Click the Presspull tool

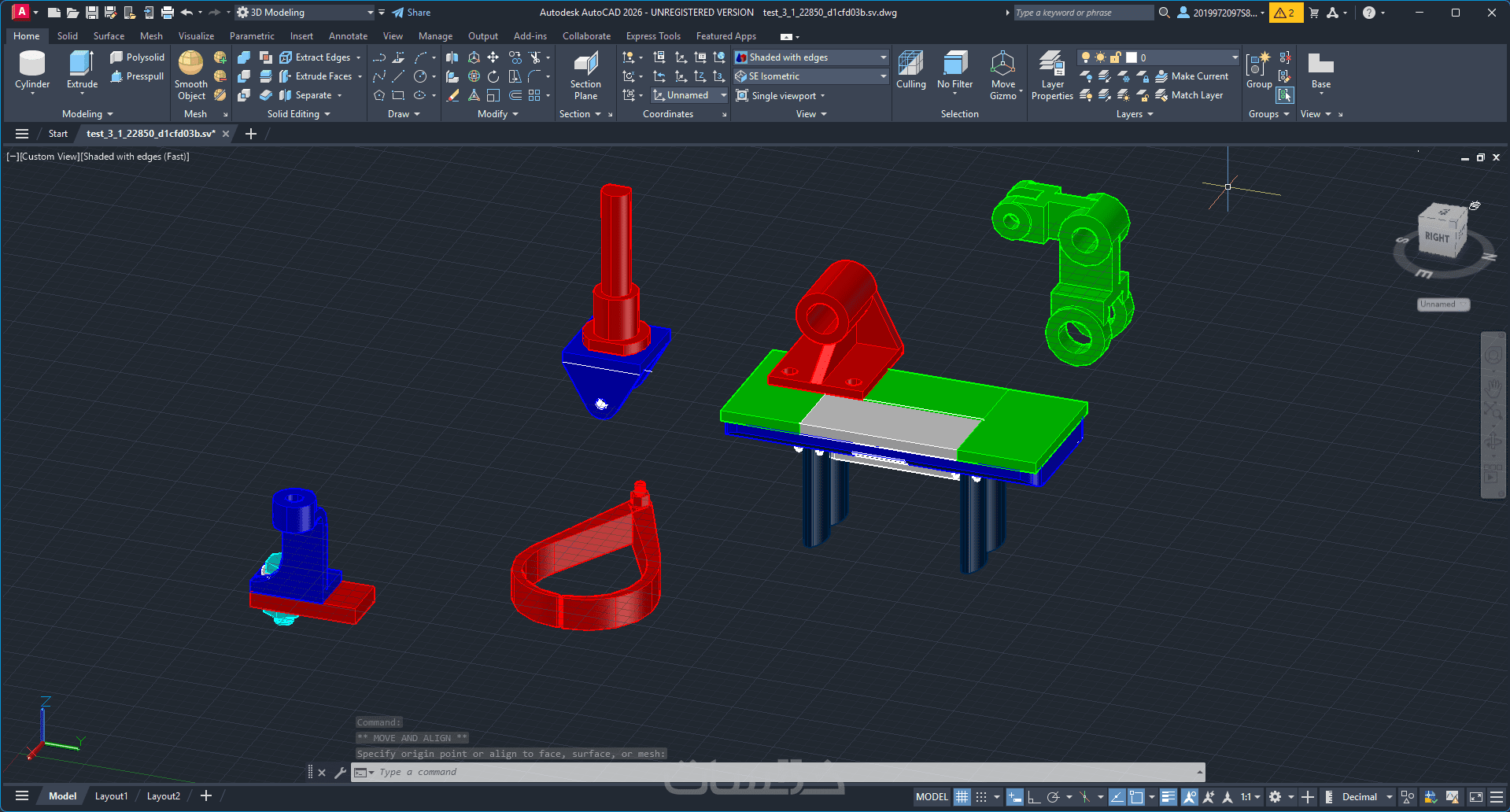pyautogui.click(x=138, y=76)
